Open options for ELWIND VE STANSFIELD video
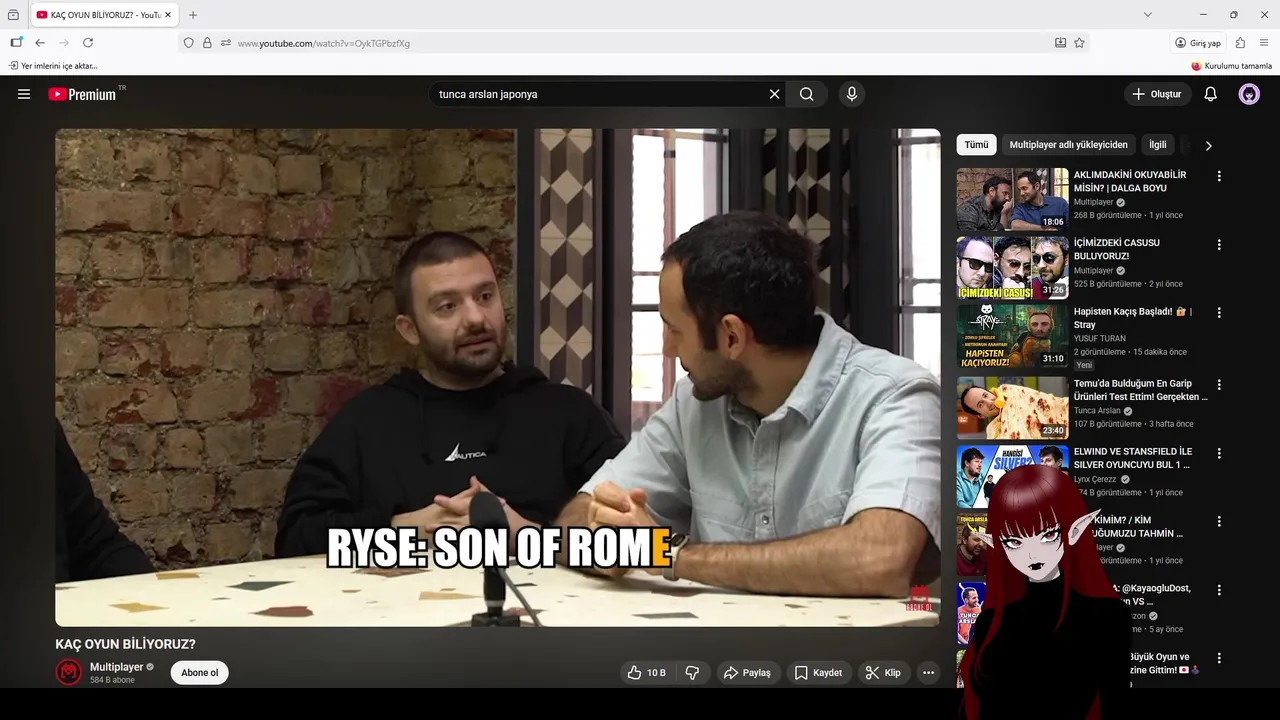The image size is (1280, 720). coord(1219,453)
